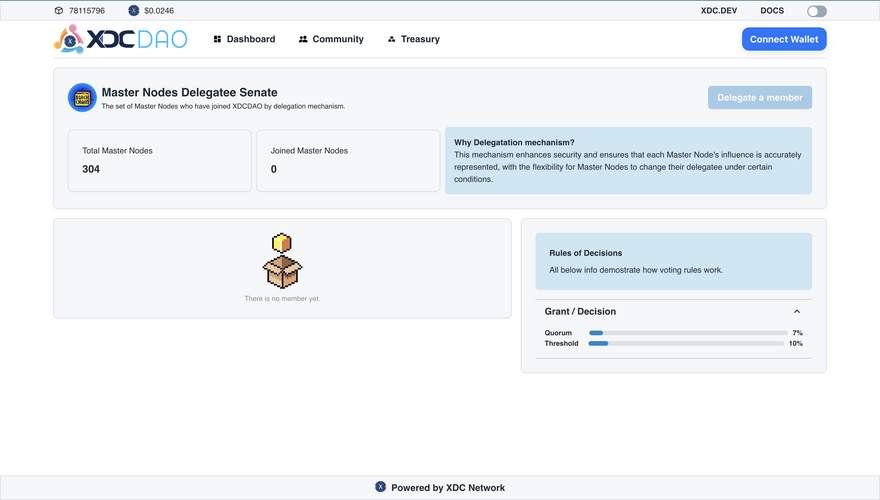Screen dimensions: 880x500
Task: Open the DOCS link
Action: point(772,11)
